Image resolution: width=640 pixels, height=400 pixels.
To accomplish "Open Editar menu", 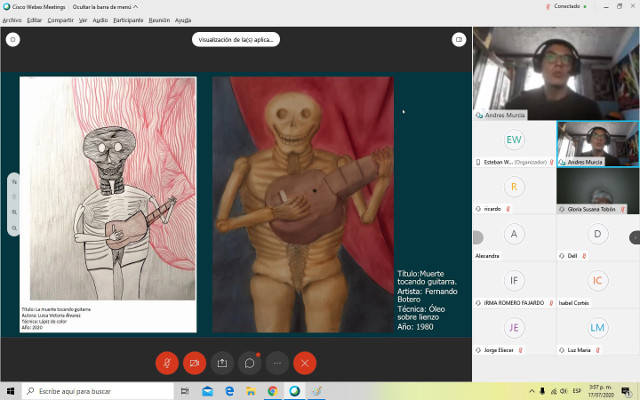I will coord(34,20).
